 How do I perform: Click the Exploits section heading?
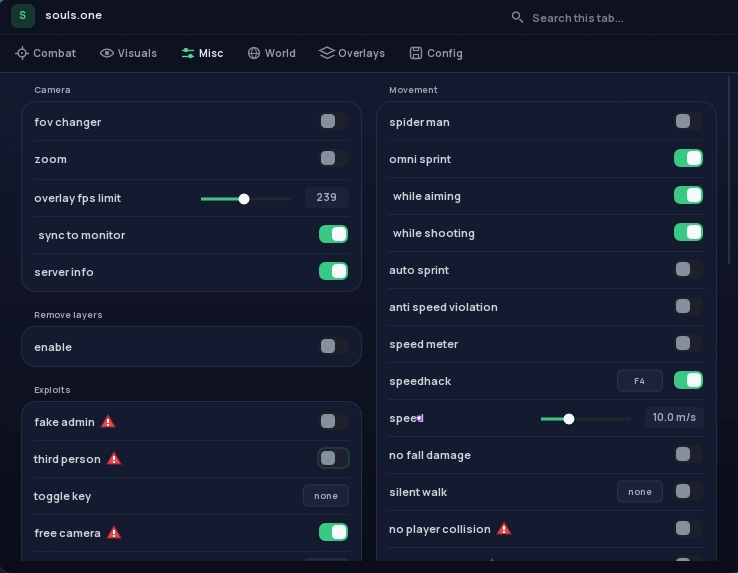pyautogui.click(x=52, y=390)
